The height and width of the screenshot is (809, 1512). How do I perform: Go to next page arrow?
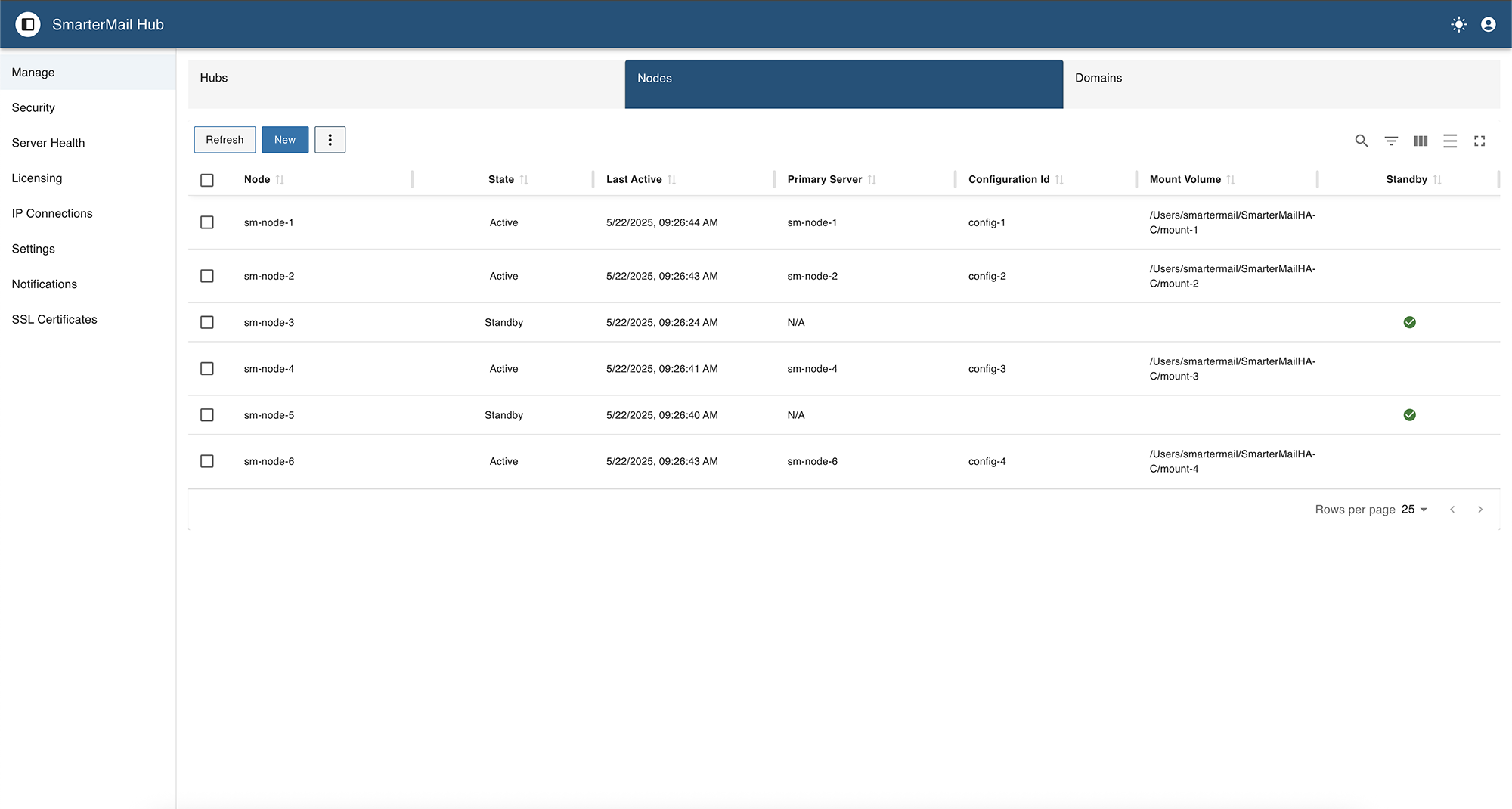1480,510
